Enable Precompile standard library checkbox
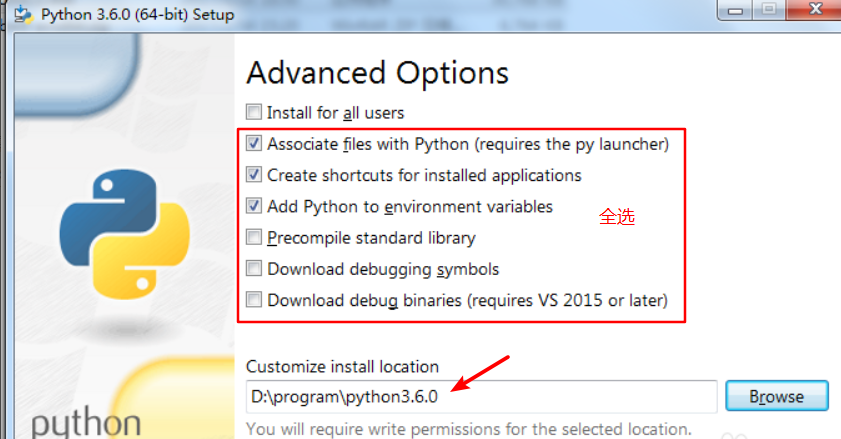Screen dimensions: 841x439 pos(254,237)
